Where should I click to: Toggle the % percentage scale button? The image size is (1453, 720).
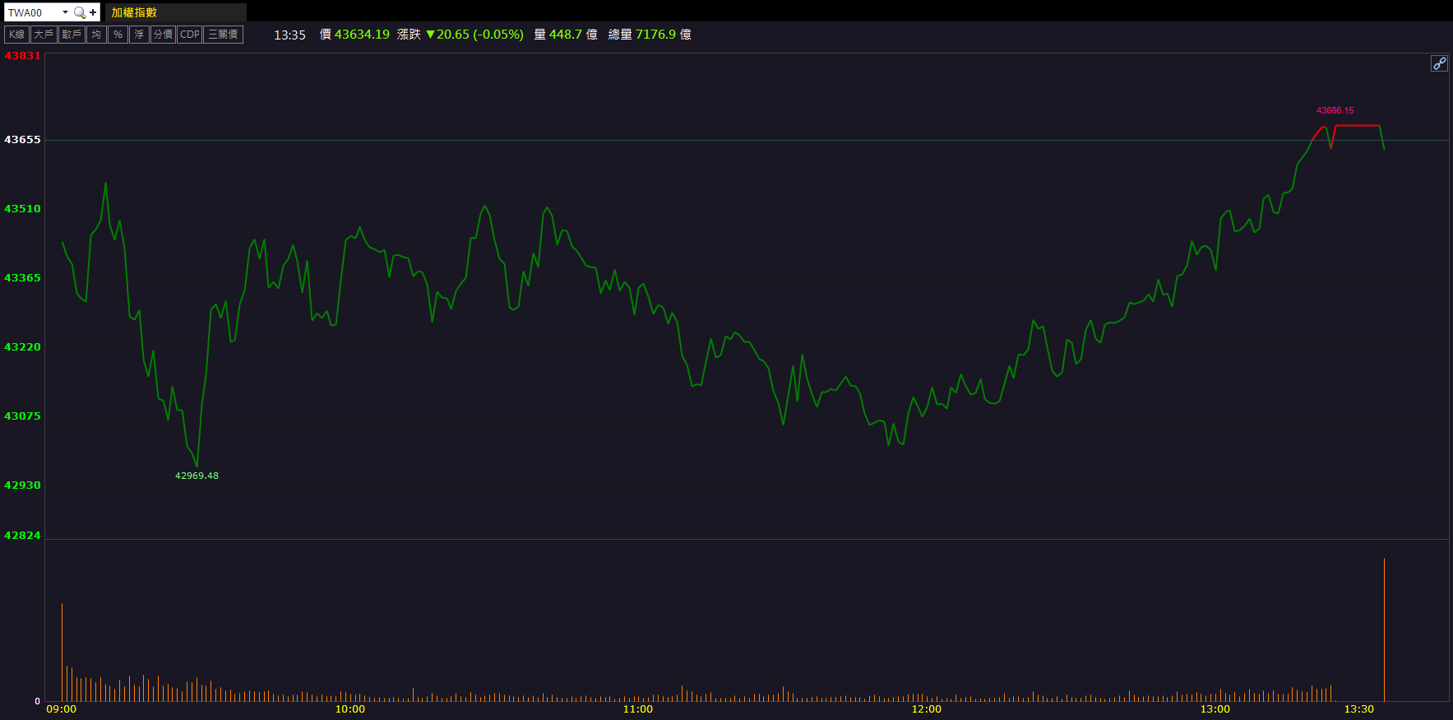point(118,34)
